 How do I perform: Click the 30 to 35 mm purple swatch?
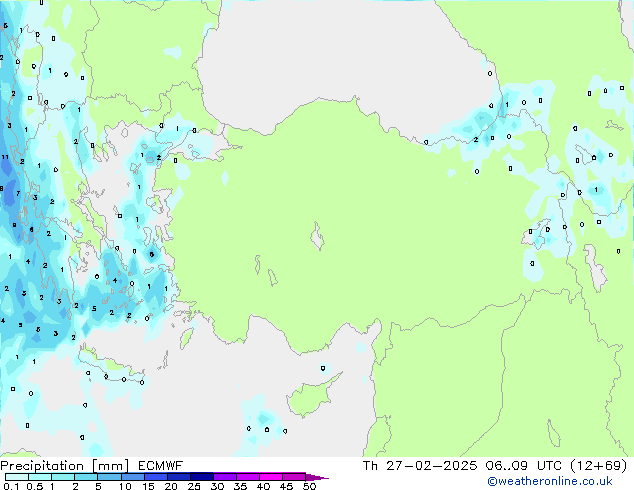(224, 477)
